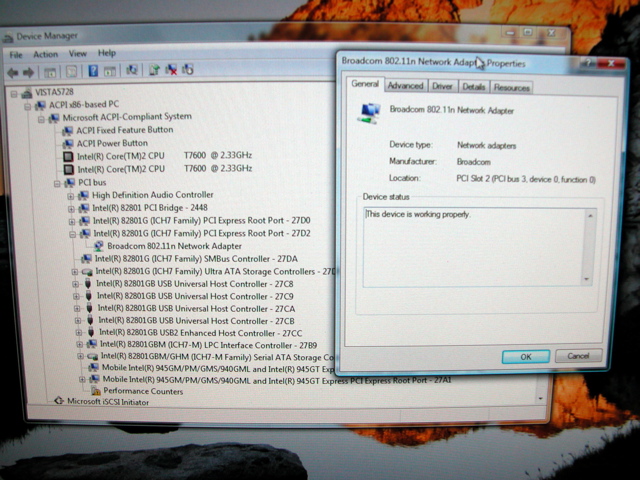
Task: Click the Back arrow in Device Manager toolbar
Action: click(13, 73)
